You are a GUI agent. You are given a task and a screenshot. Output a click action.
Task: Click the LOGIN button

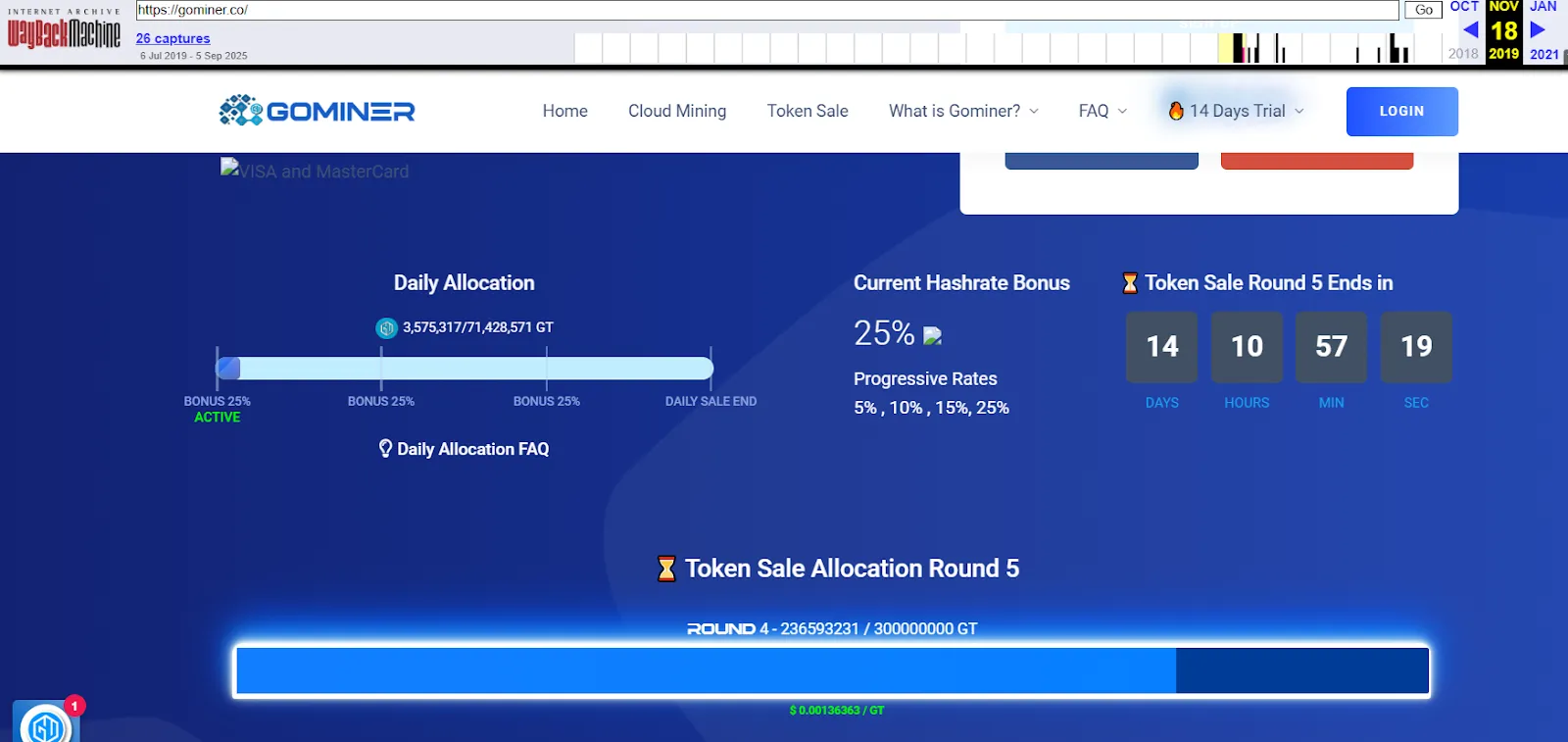click(1401, 111)
